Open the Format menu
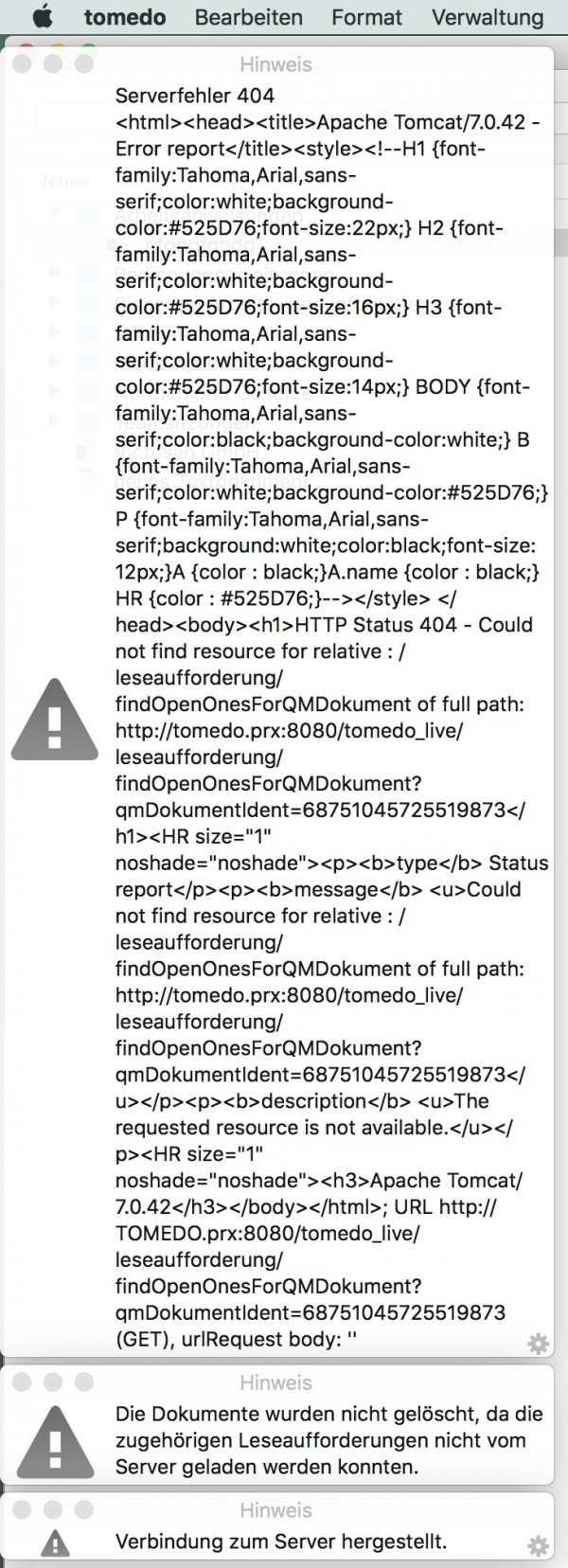 366,17
